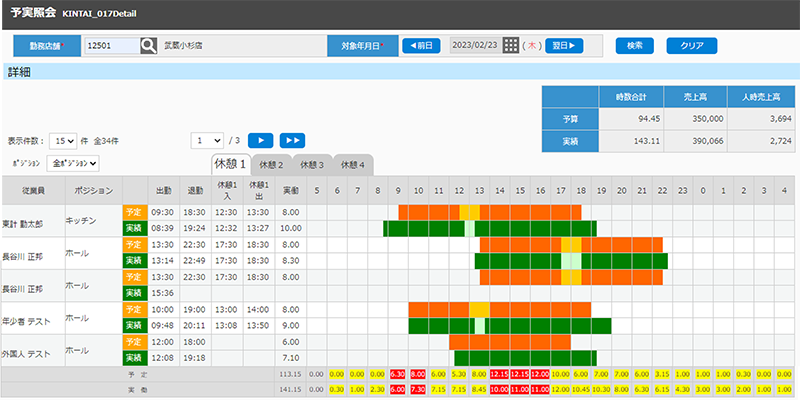This screenshot has height=400, width=800.
Task: Open the calendar date picker icon
Action: 510,45
